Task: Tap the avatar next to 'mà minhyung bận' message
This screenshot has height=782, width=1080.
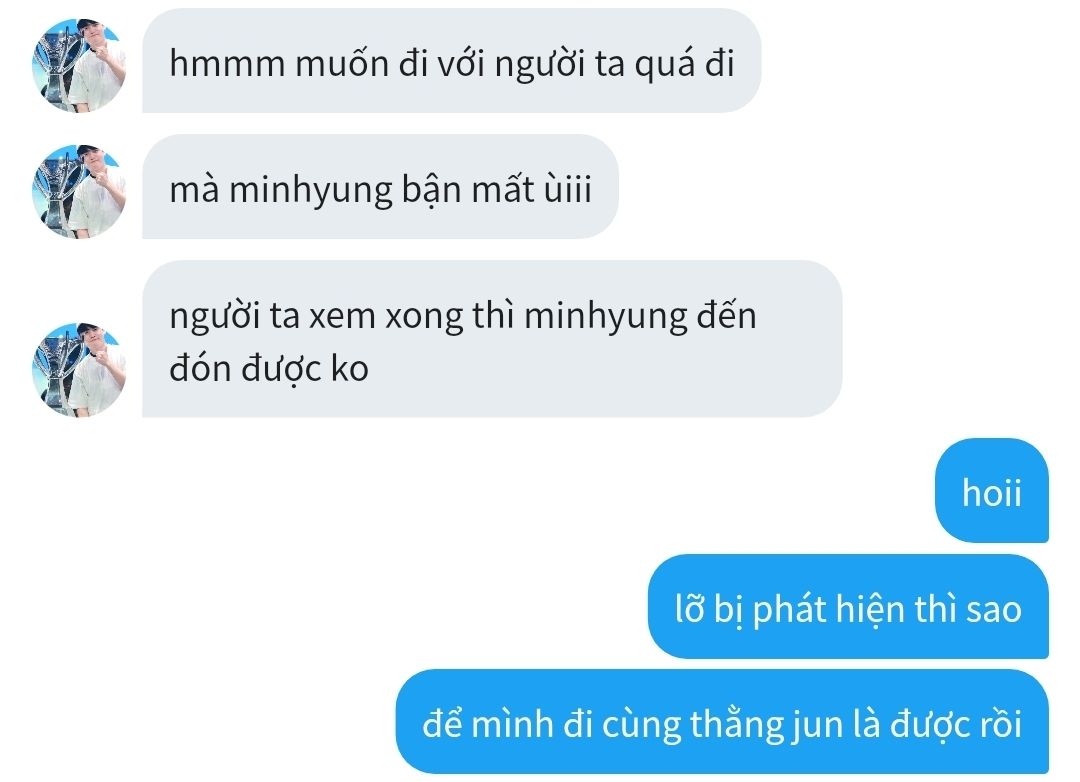Action: (79, 192)
